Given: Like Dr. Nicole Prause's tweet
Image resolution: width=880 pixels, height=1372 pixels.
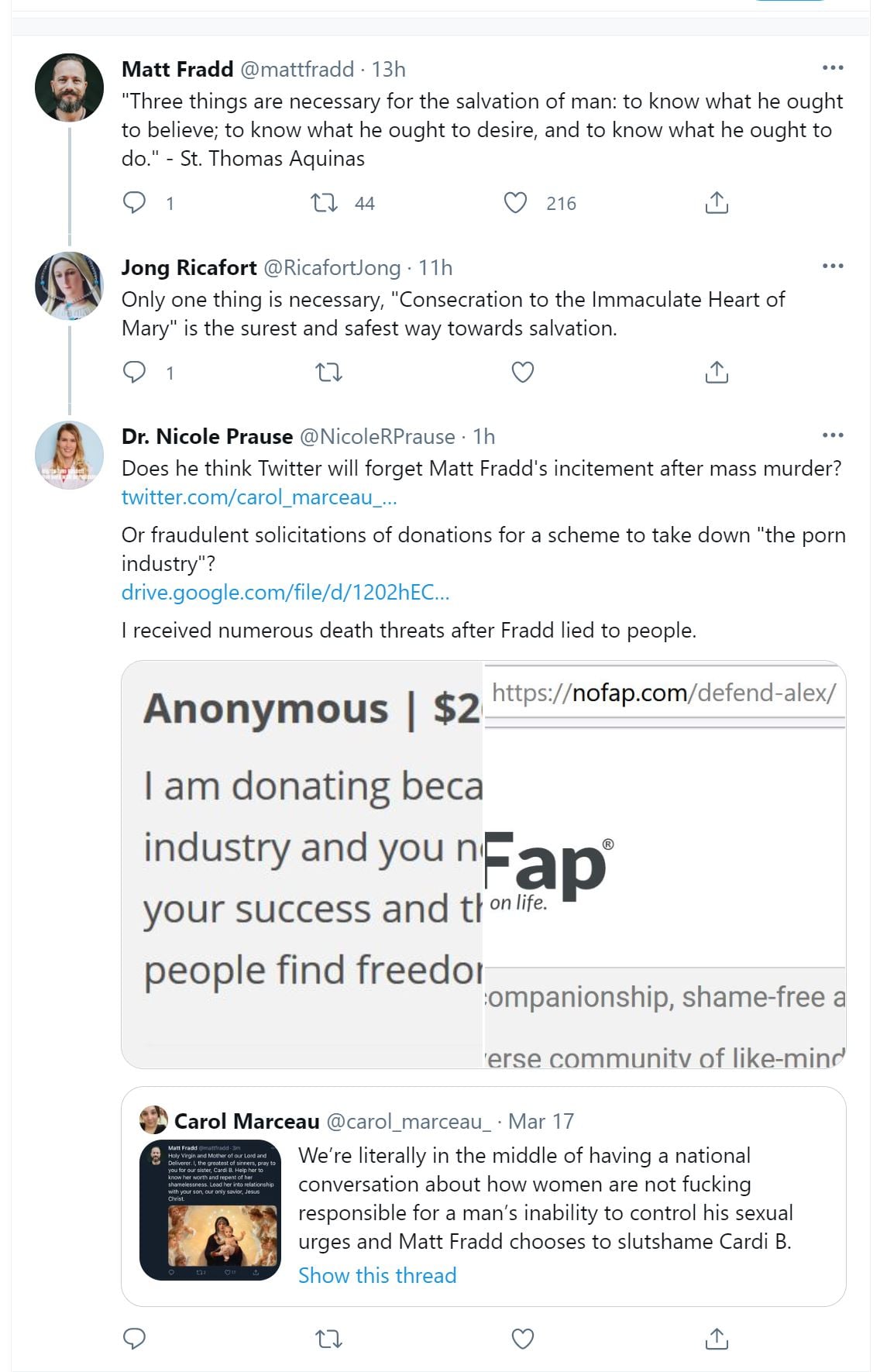Looking at the screenshot, I should coord(523,1339).
